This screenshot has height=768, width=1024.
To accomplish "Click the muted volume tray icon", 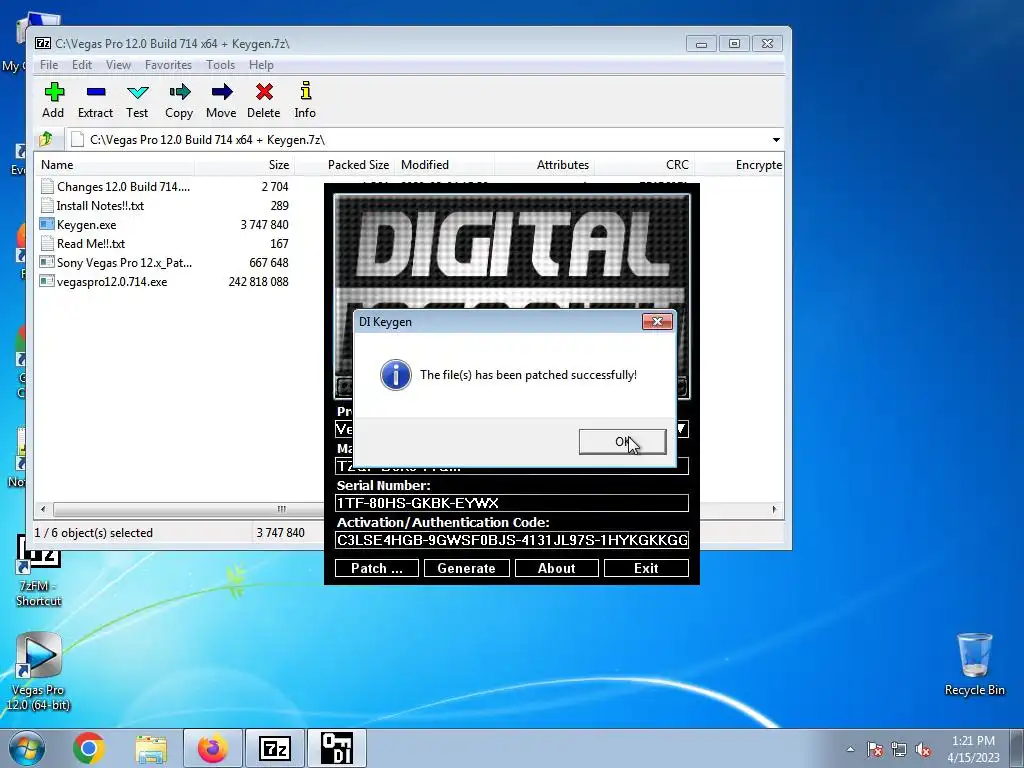I will click(923, 749).
